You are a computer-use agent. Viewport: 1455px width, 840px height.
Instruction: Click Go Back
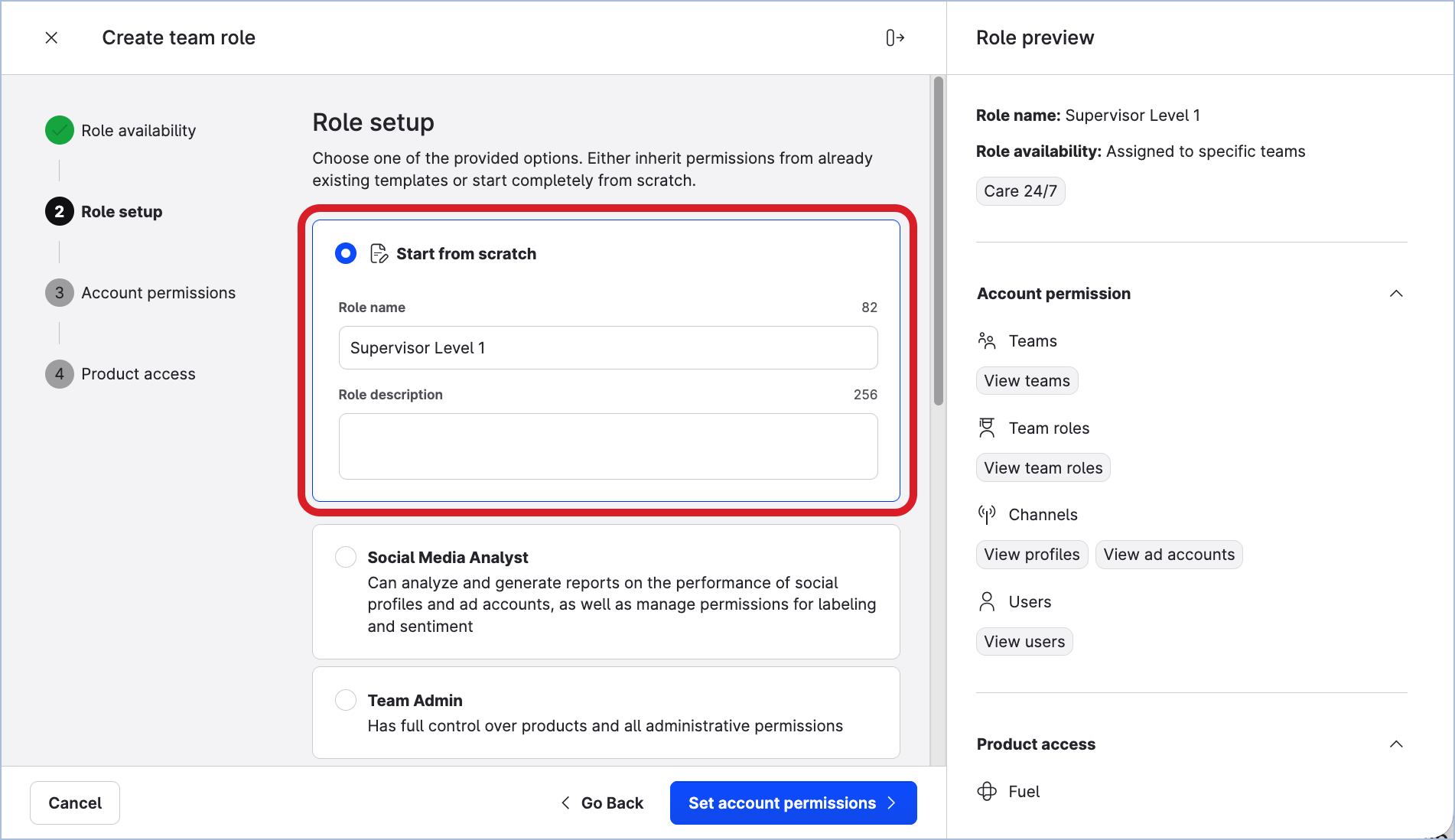click(x=602, y=803)
